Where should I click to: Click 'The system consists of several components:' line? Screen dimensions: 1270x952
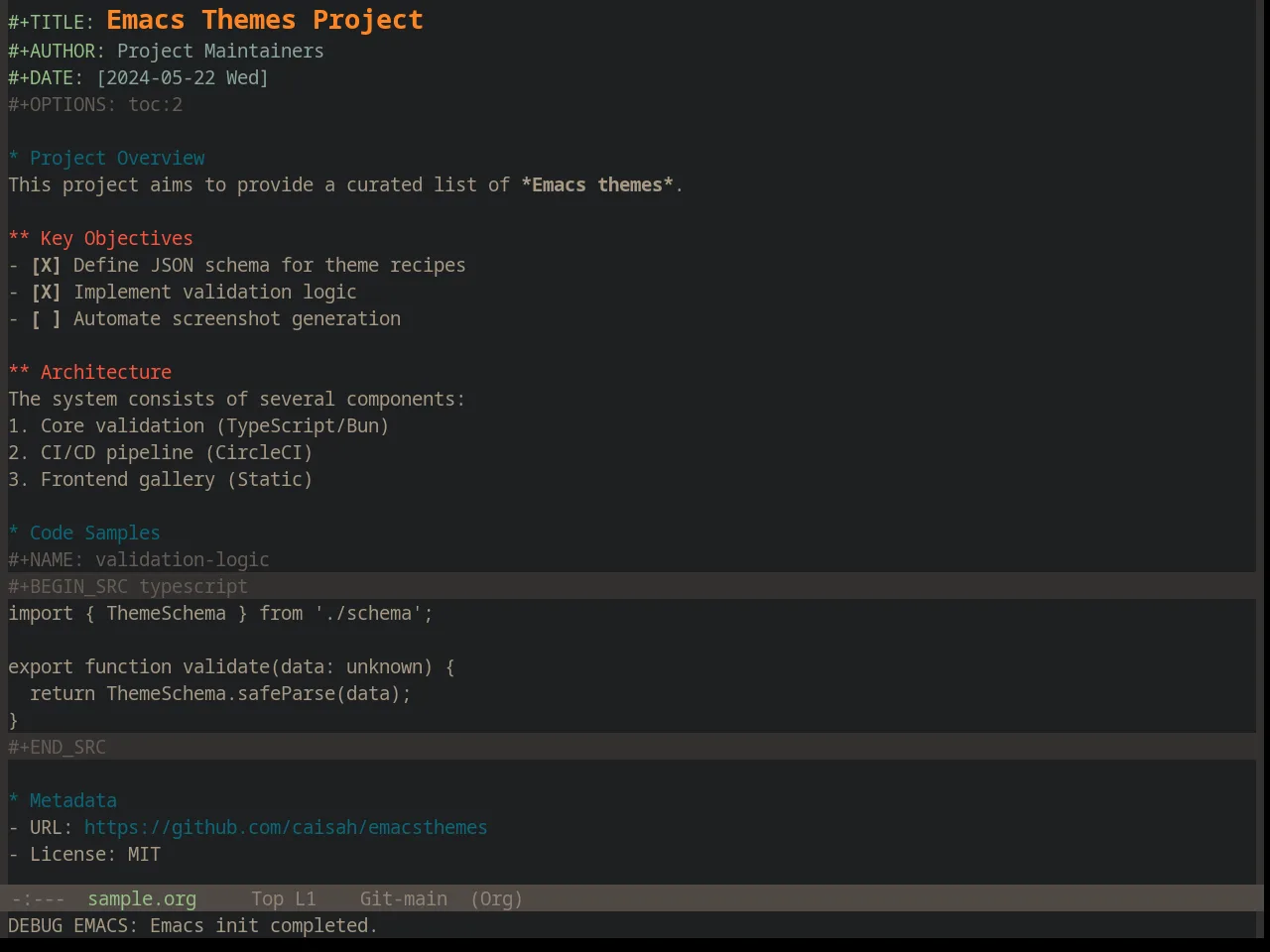(x=236, y=399)
